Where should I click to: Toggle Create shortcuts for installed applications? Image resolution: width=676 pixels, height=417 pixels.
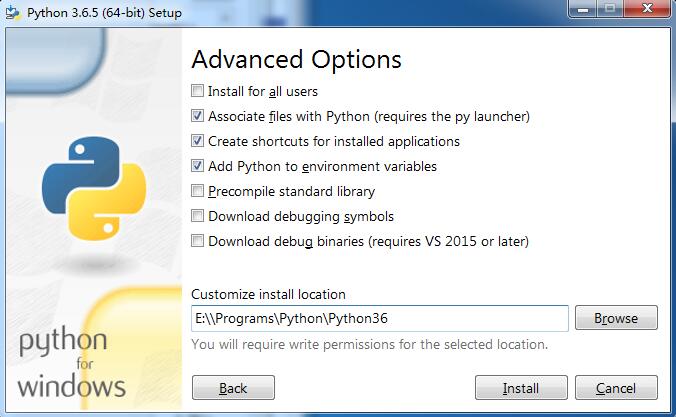pyautogui.click(x=197, y=141)
